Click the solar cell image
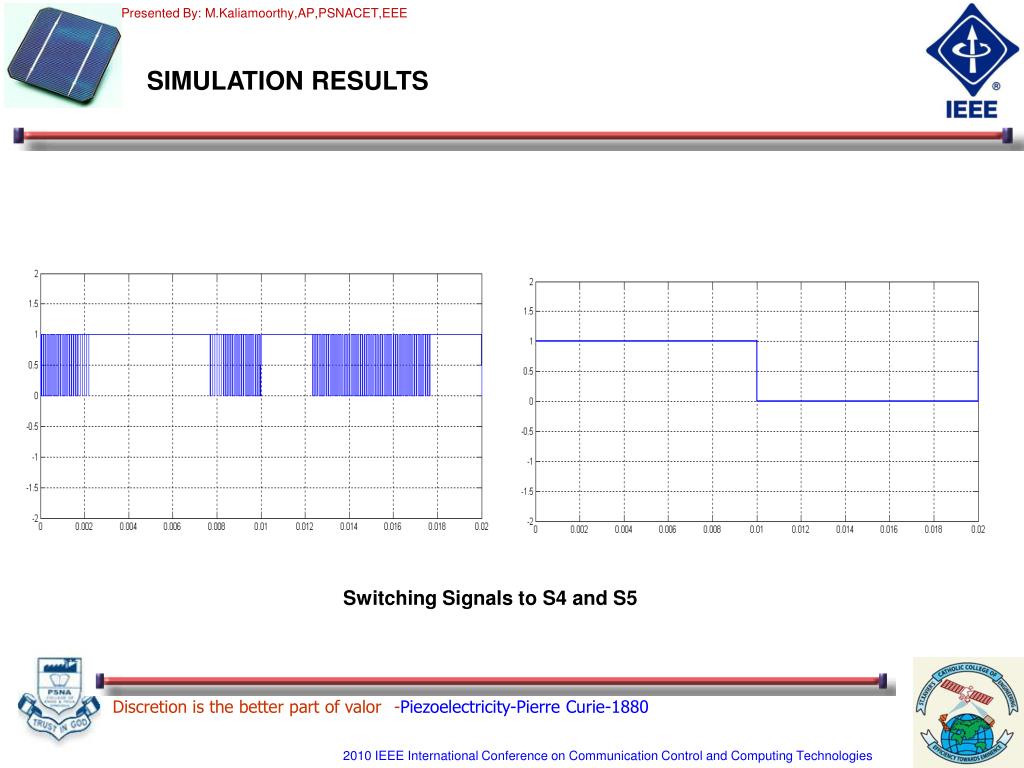The width and height of the screenshot is (1024, 768). pos(63,57)
